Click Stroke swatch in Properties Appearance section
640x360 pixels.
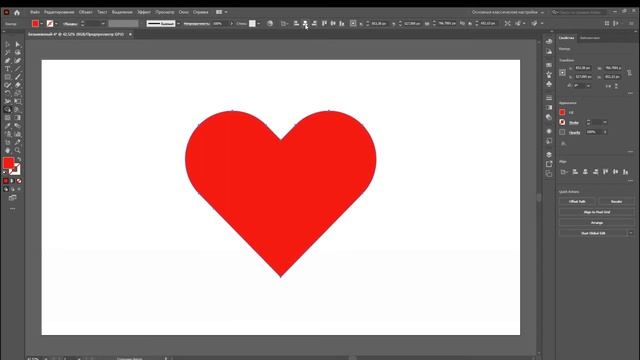click(x=562, y=122)
